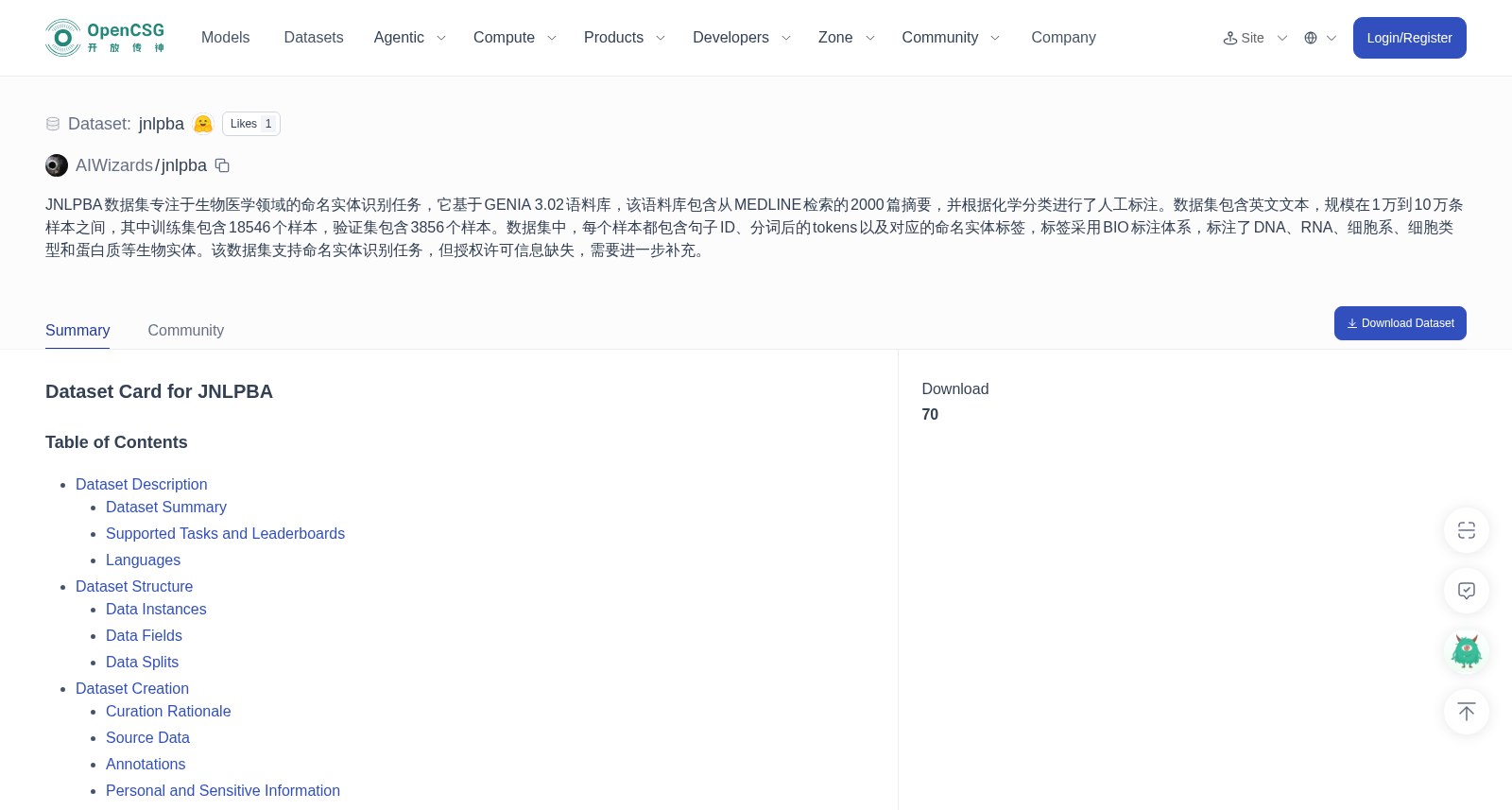Viewport: 1512px width, 810px height.
Task: Go to Dataset Summary link
Action: point(166,507)
